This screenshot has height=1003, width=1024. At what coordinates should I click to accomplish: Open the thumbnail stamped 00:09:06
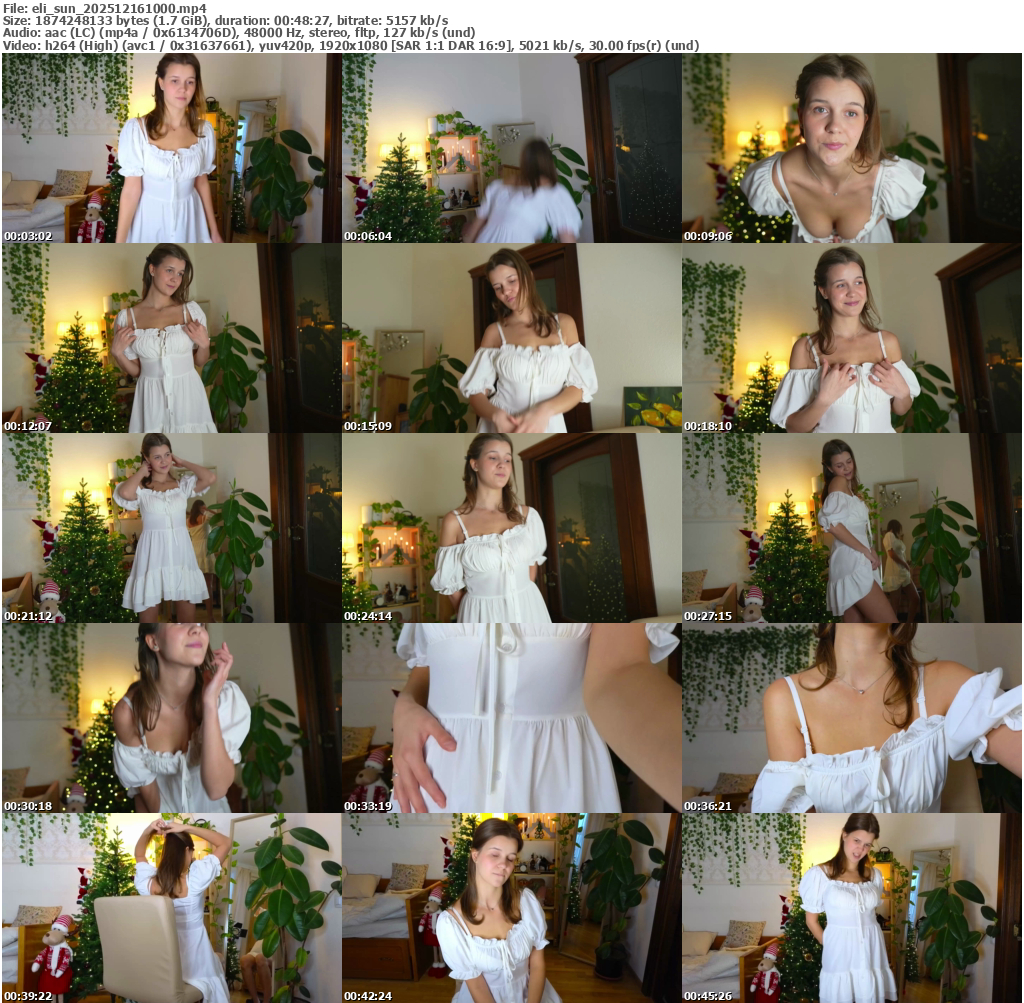pos(852,148)
